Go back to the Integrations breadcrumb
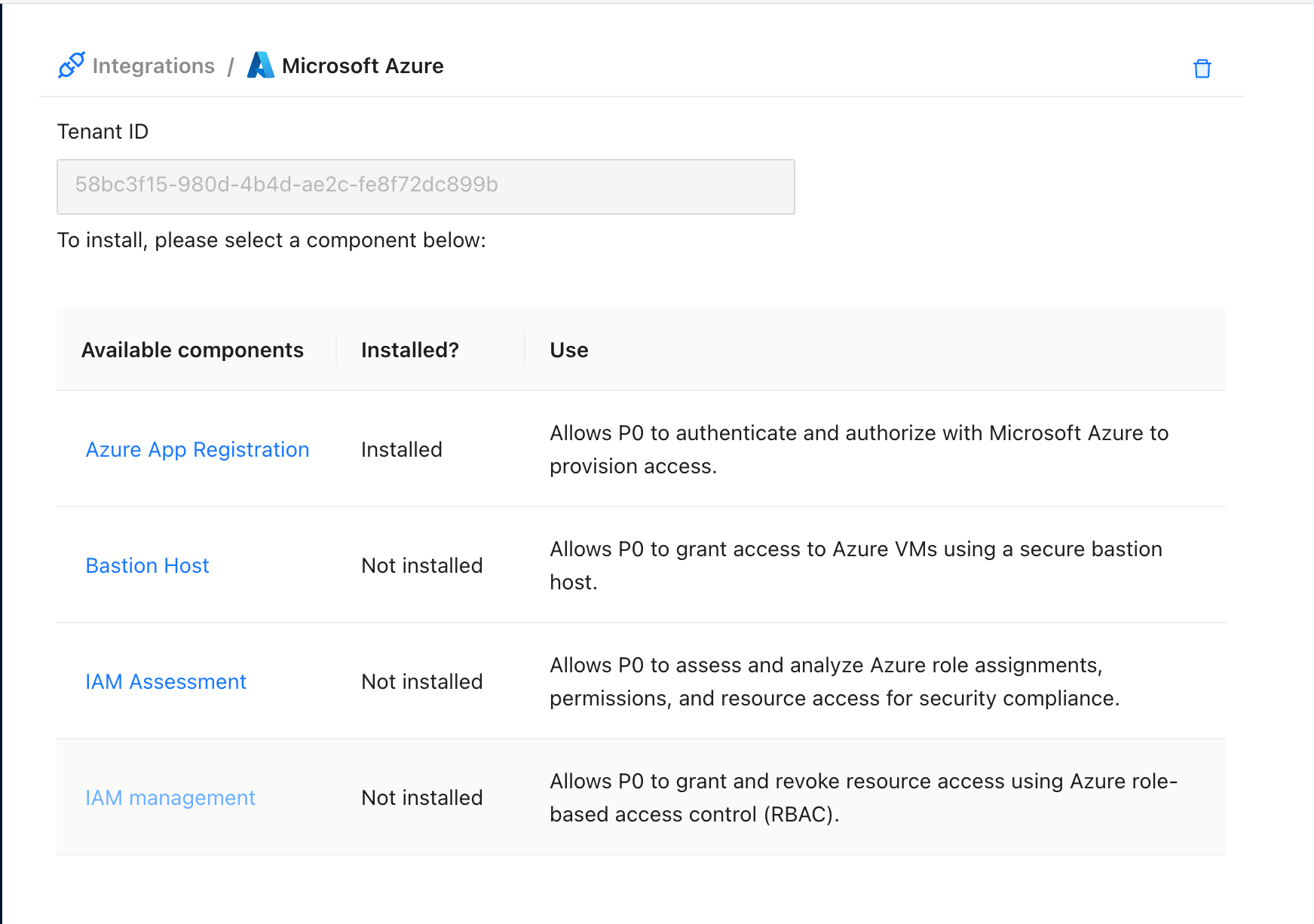 pos(153,66)
